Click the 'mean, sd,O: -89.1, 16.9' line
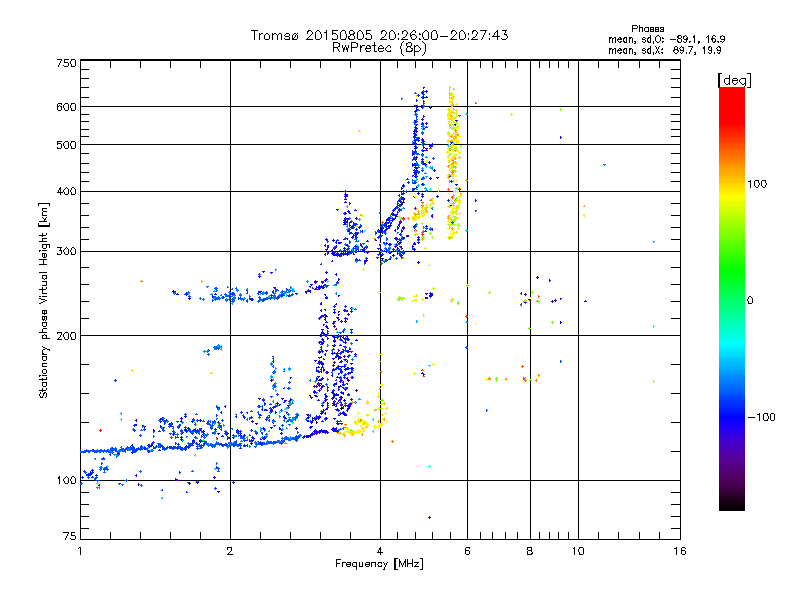800x600 pixels. coord(666,39)
